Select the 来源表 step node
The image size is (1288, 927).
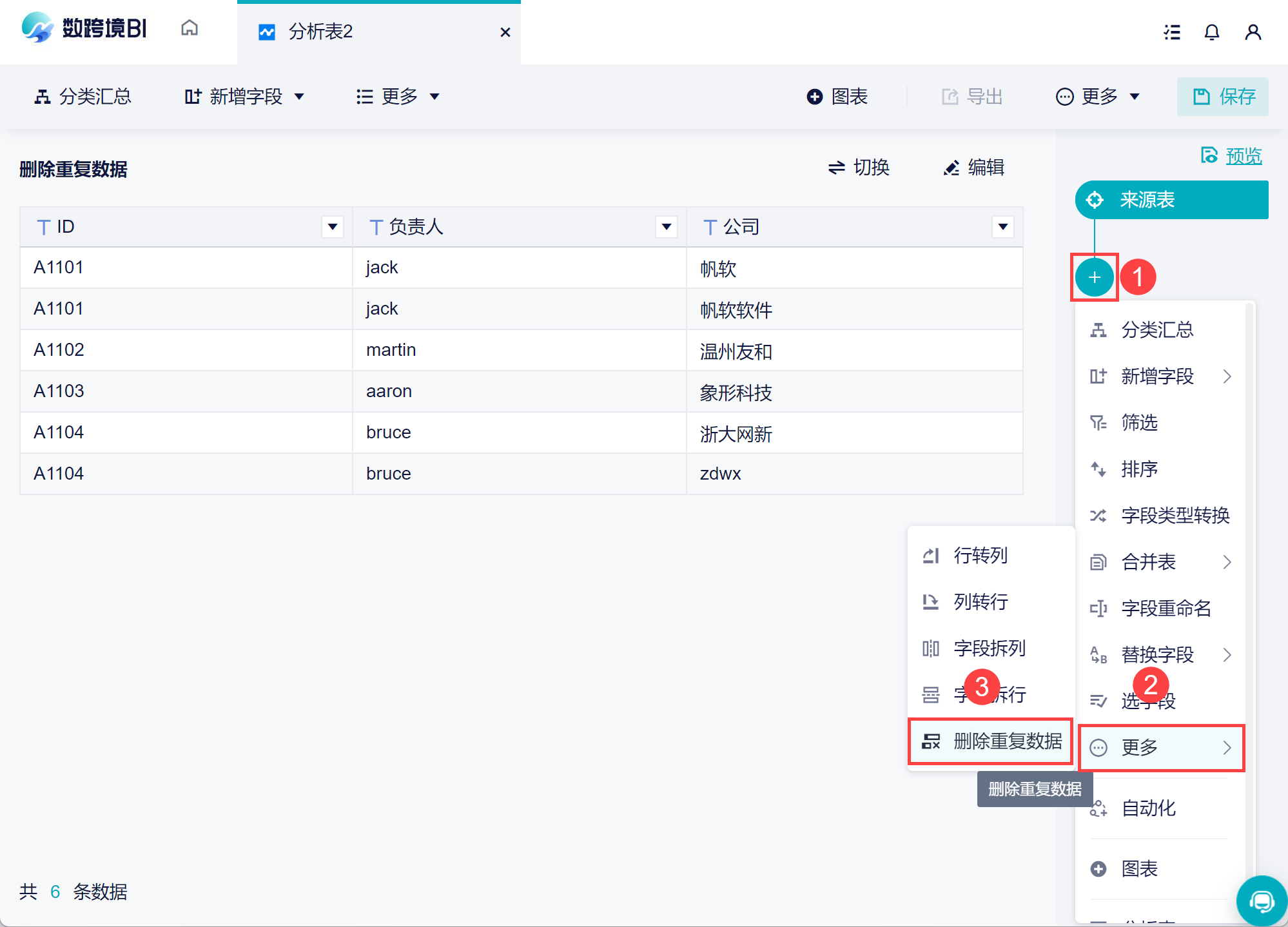pos(1171,200)
